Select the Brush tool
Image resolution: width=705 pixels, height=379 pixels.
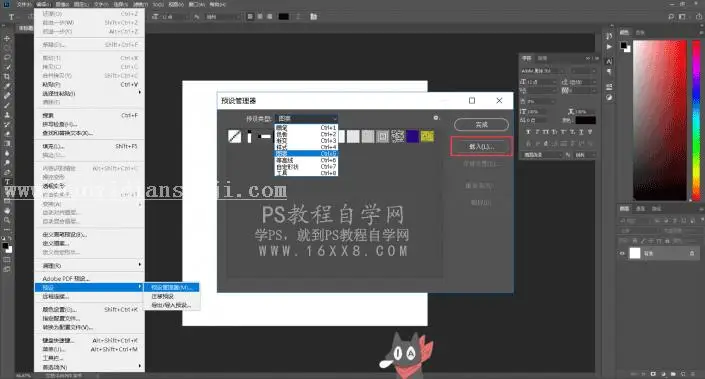7,105
